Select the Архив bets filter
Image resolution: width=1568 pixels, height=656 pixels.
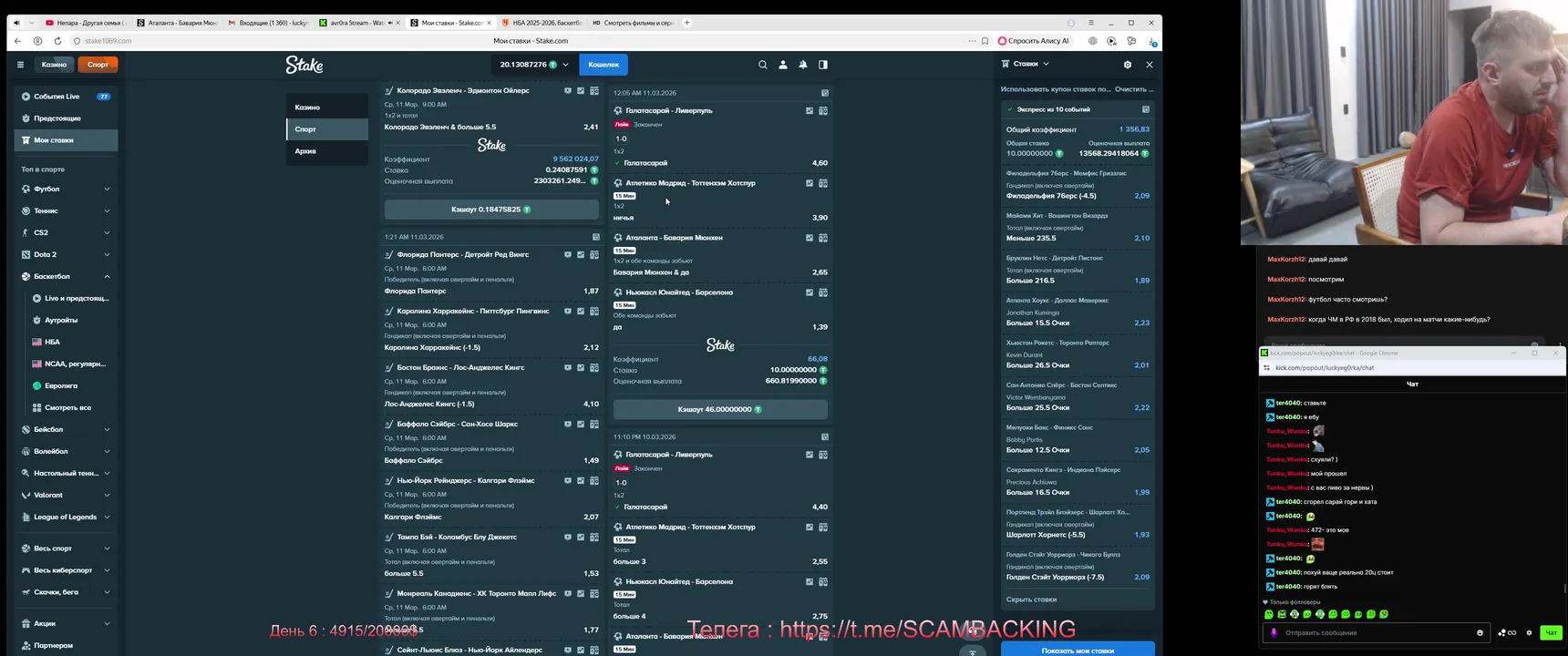327,151
